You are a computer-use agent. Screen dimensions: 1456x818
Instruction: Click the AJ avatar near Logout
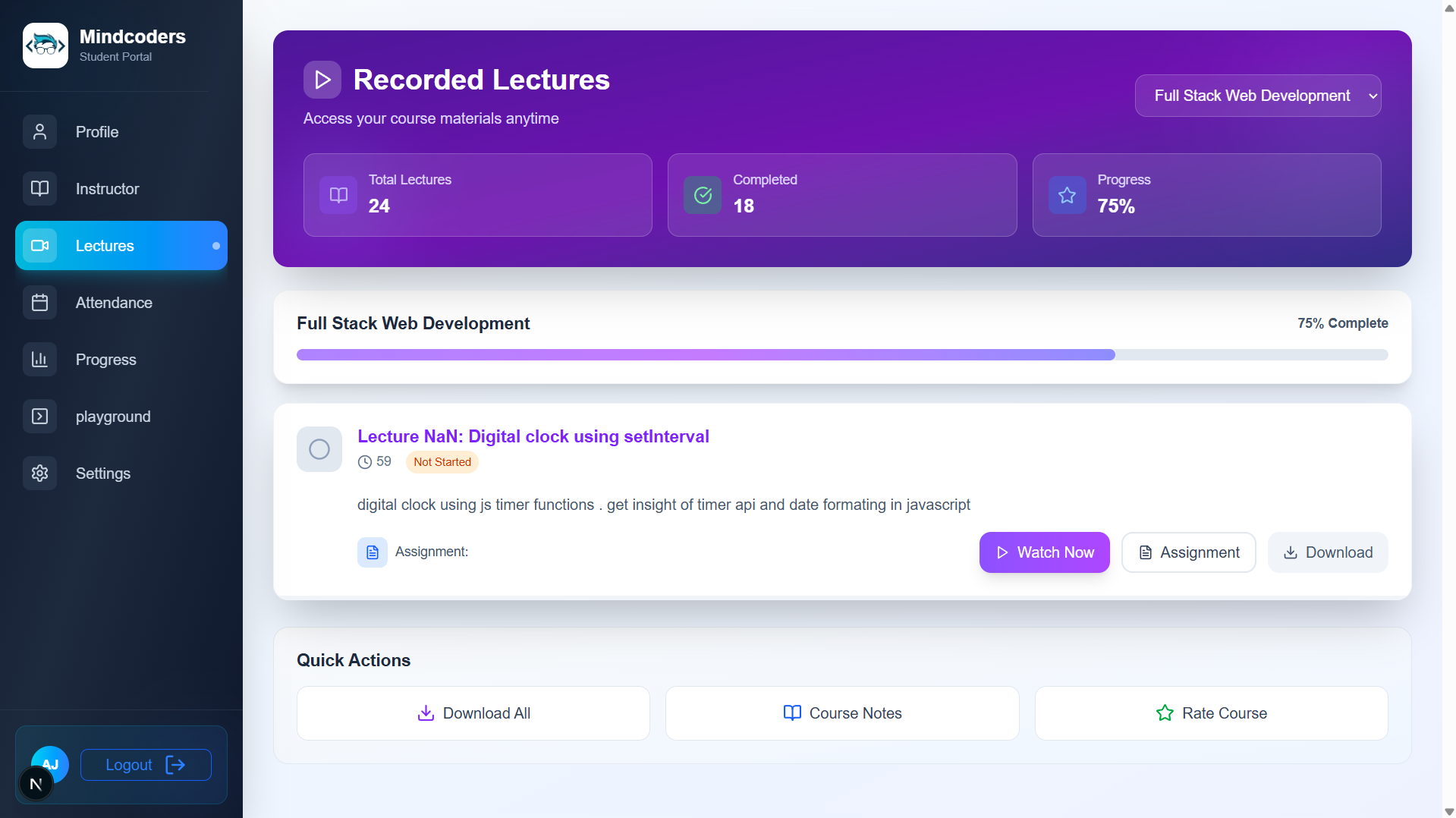click(x=49, y=764)
